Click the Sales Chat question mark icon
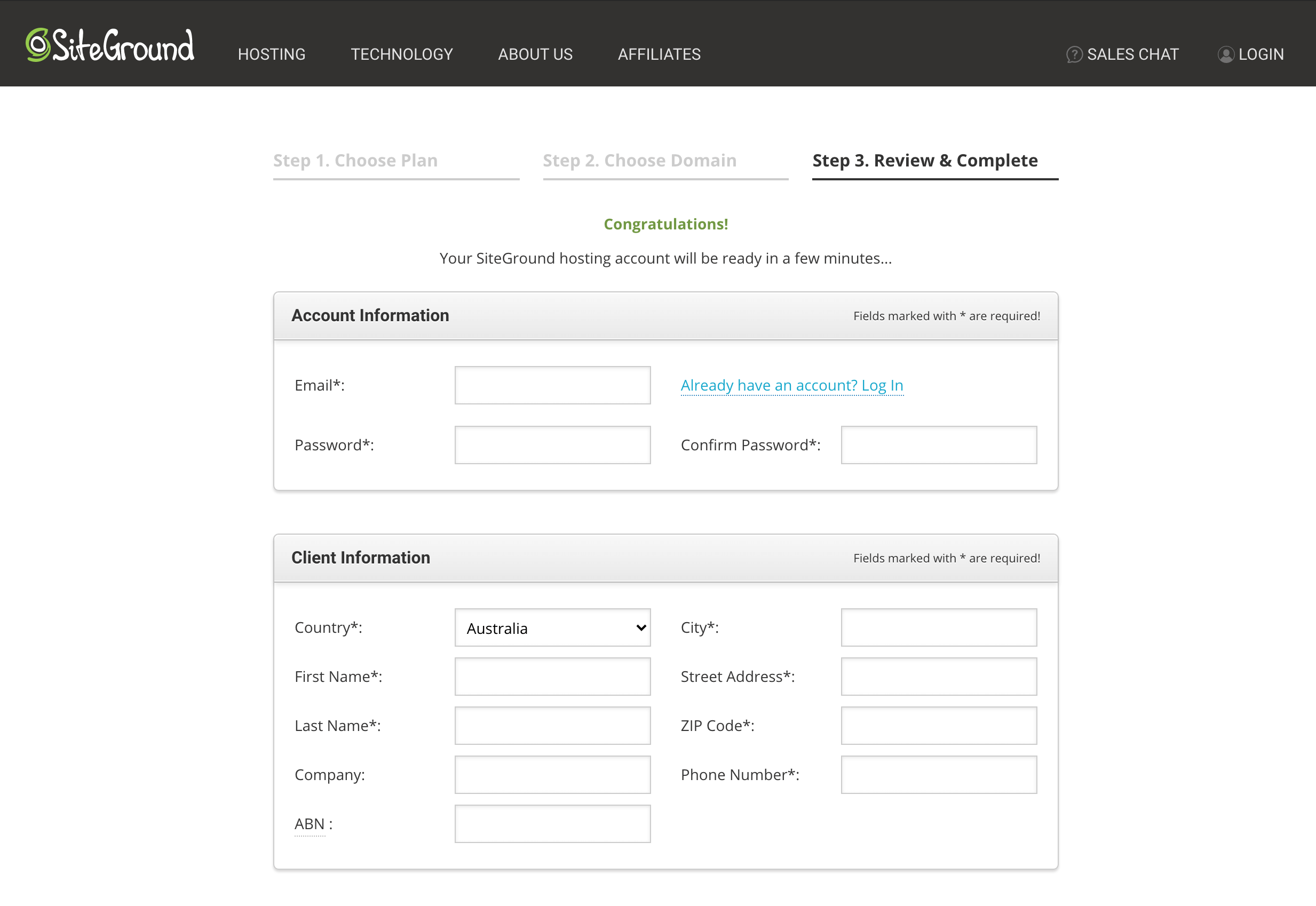The width and height of the screenshot is (1316, 906). 1074,54
